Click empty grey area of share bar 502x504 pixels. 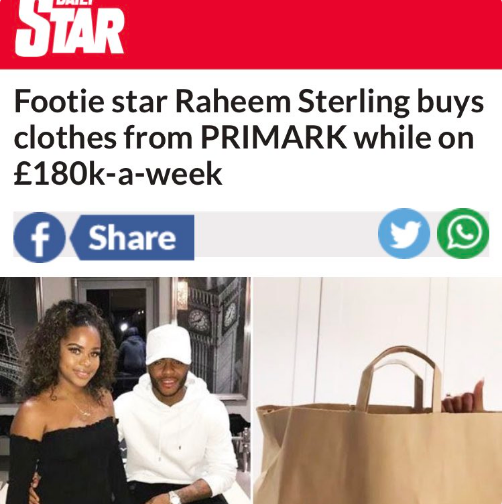point(286,234)
